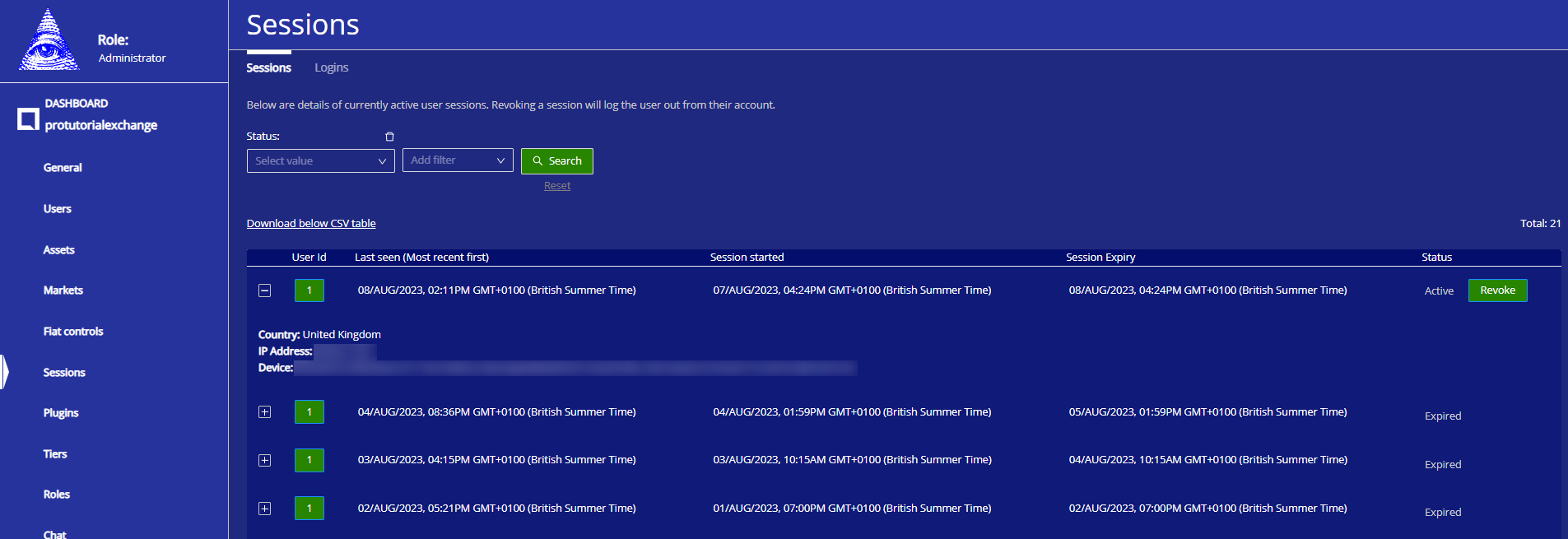The height and width of the screenshot is (539, 1568).
Task: Click the Reset link
Action: [557, 186]
